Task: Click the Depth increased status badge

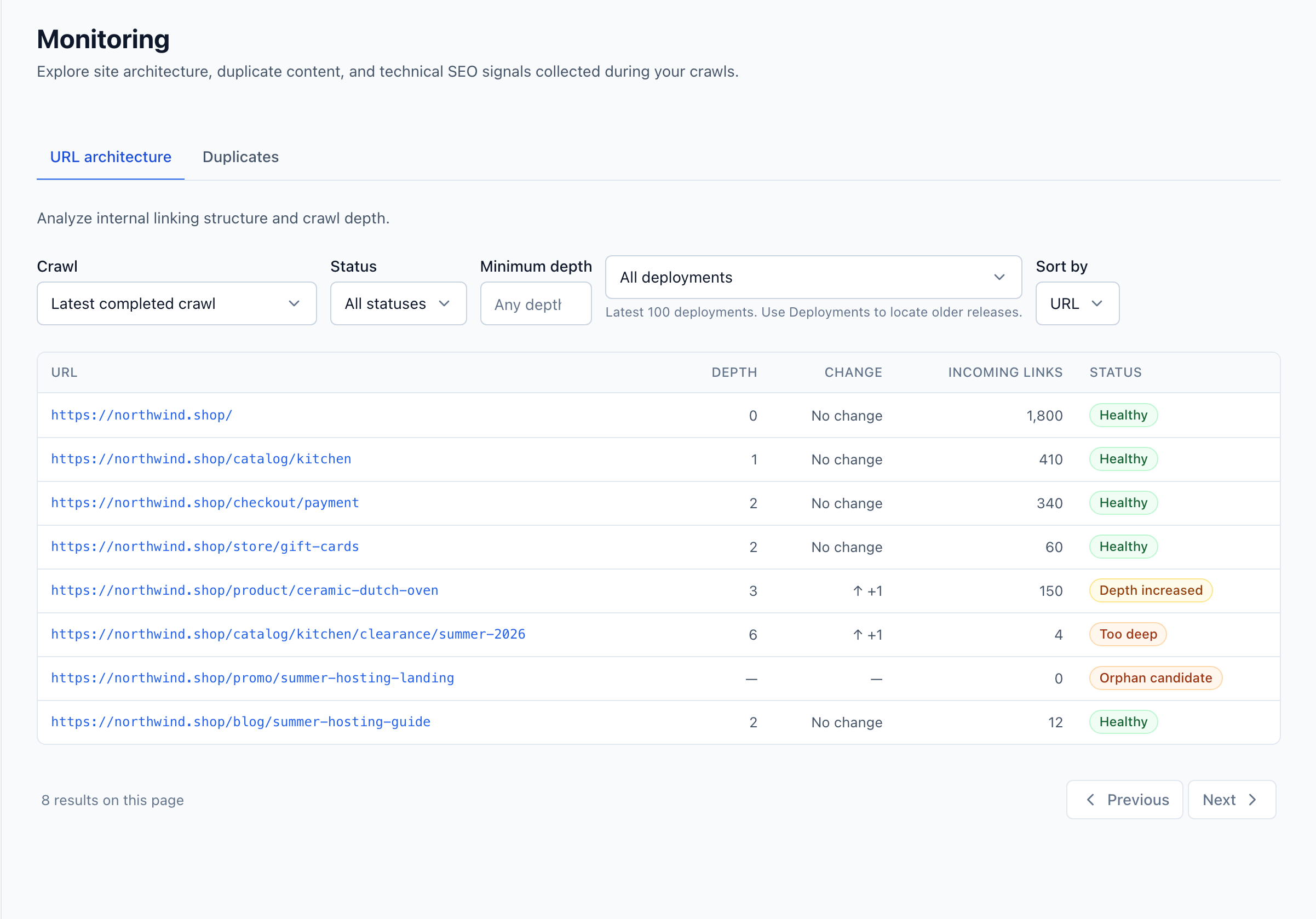Action: tap(1151, 590)
